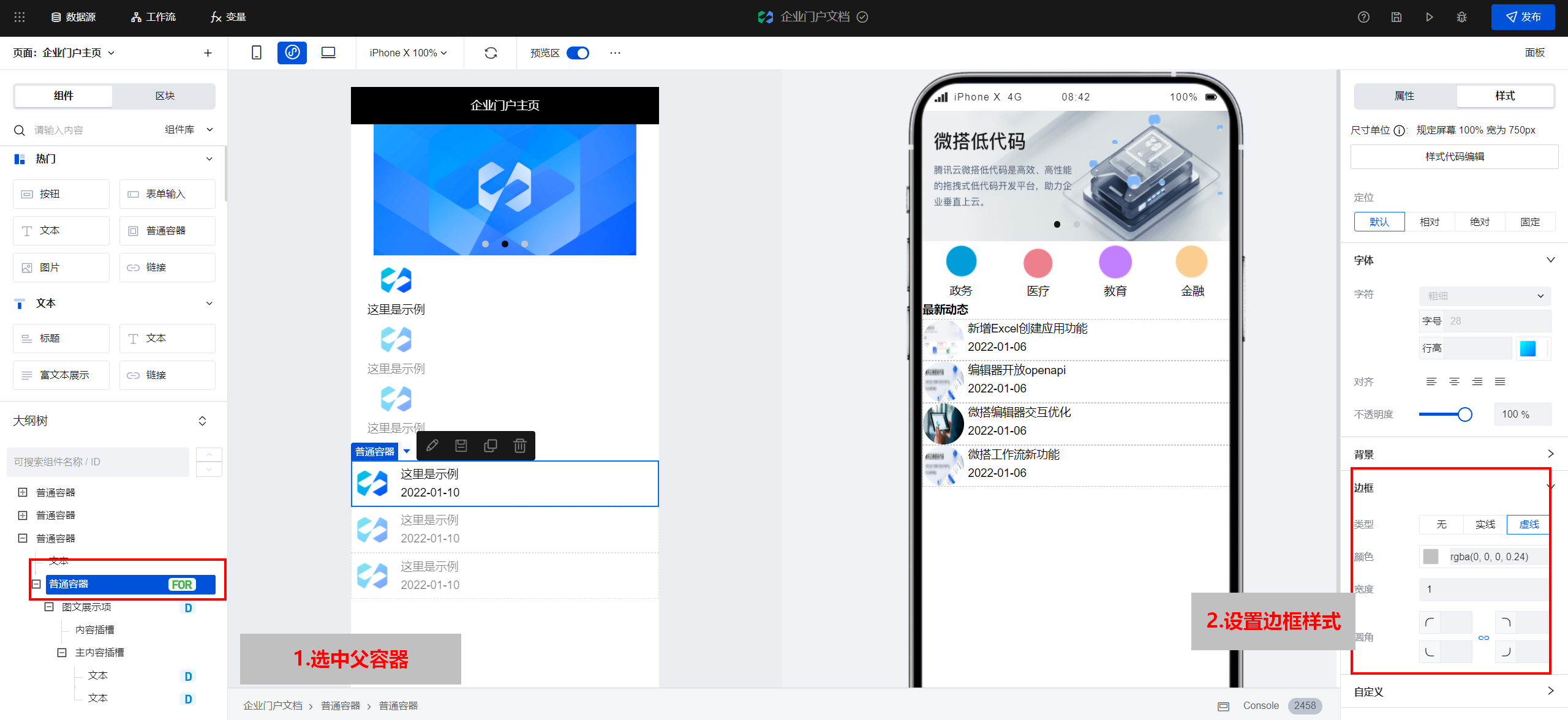This screenshot has width=1568, height=720.
Task: Click the pencil edit icon on selected container
Action: tap(432, 446)
